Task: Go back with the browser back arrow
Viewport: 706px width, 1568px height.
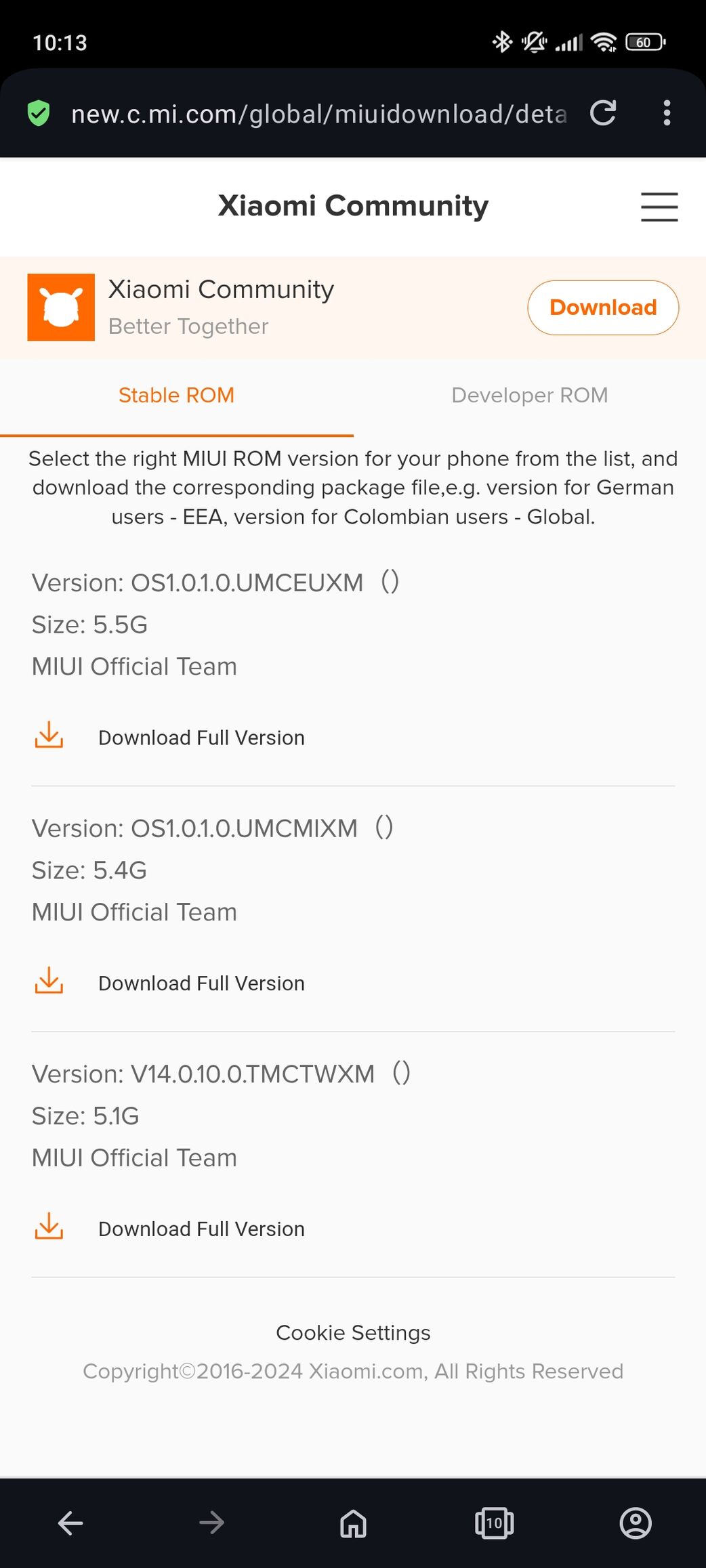Action: tap(70, 1523)
